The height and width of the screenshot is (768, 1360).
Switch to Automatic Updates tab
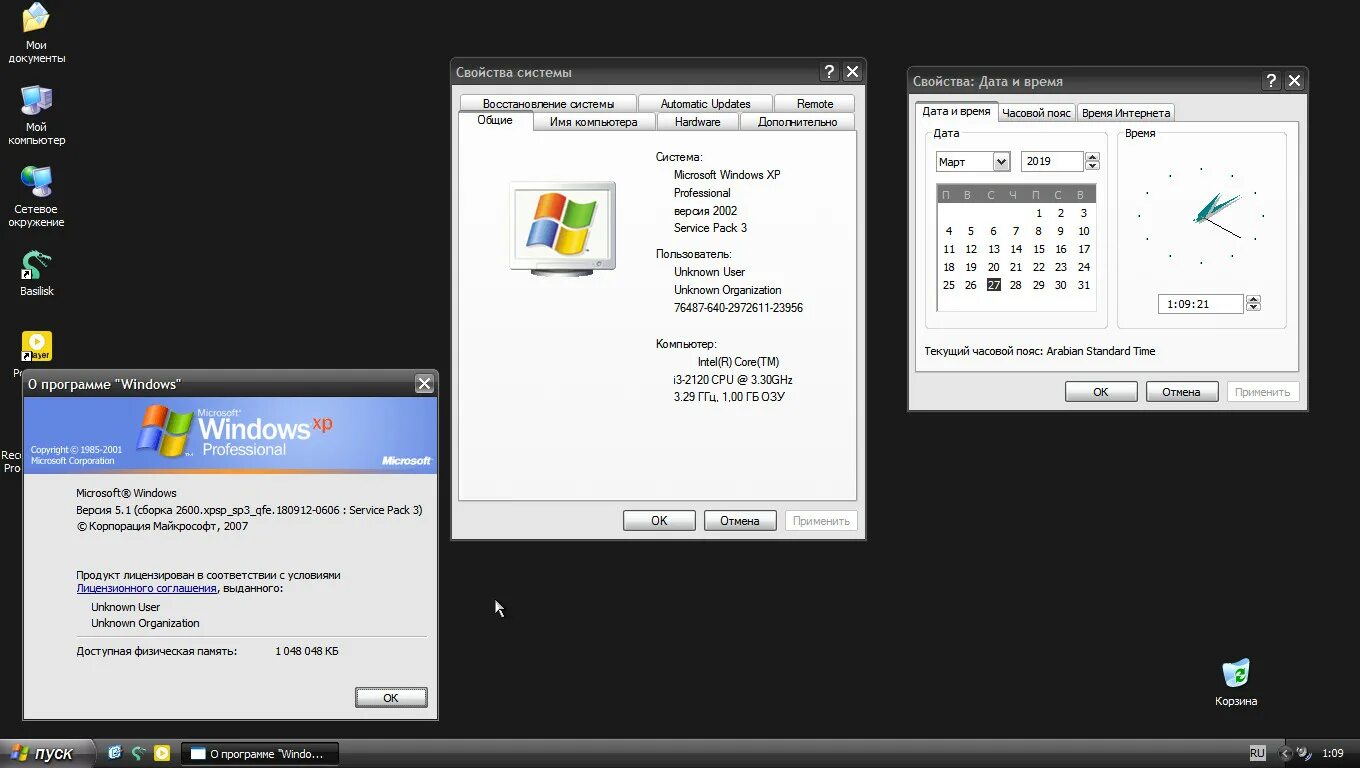point(705,104)
